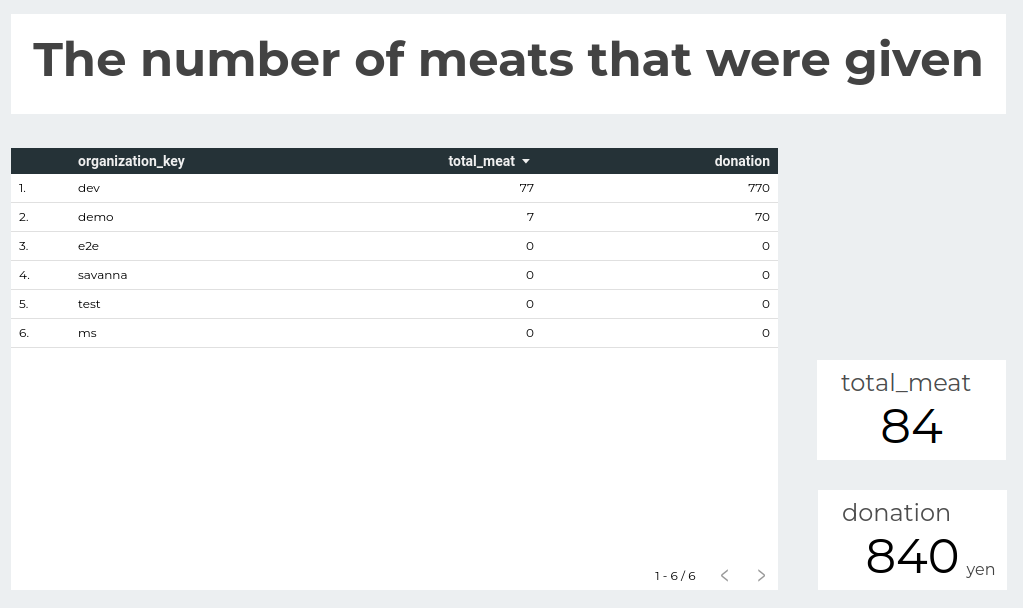This screenshot has width=1023, height=608.
Task: Click the 70 donation value for demo
Action: pyautogui.click(x=762, y=217)
